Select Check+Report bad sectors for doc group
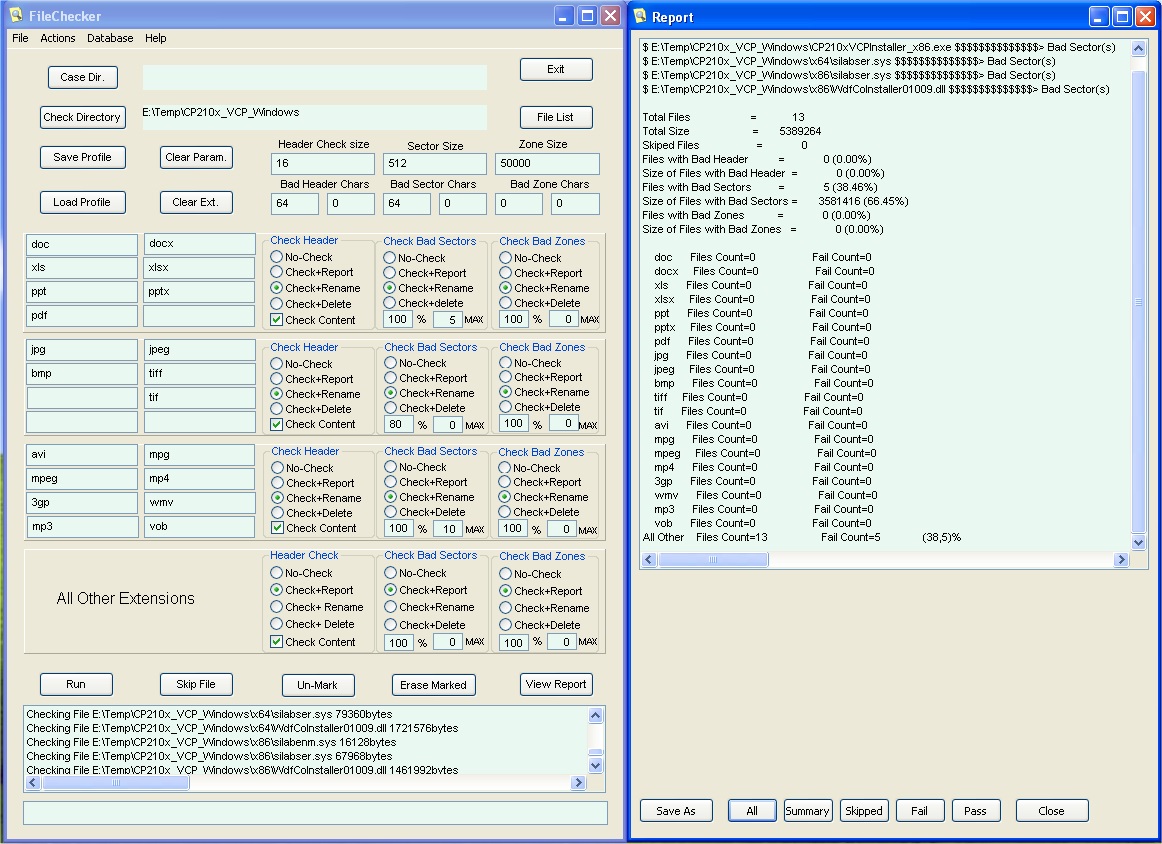 390,273
